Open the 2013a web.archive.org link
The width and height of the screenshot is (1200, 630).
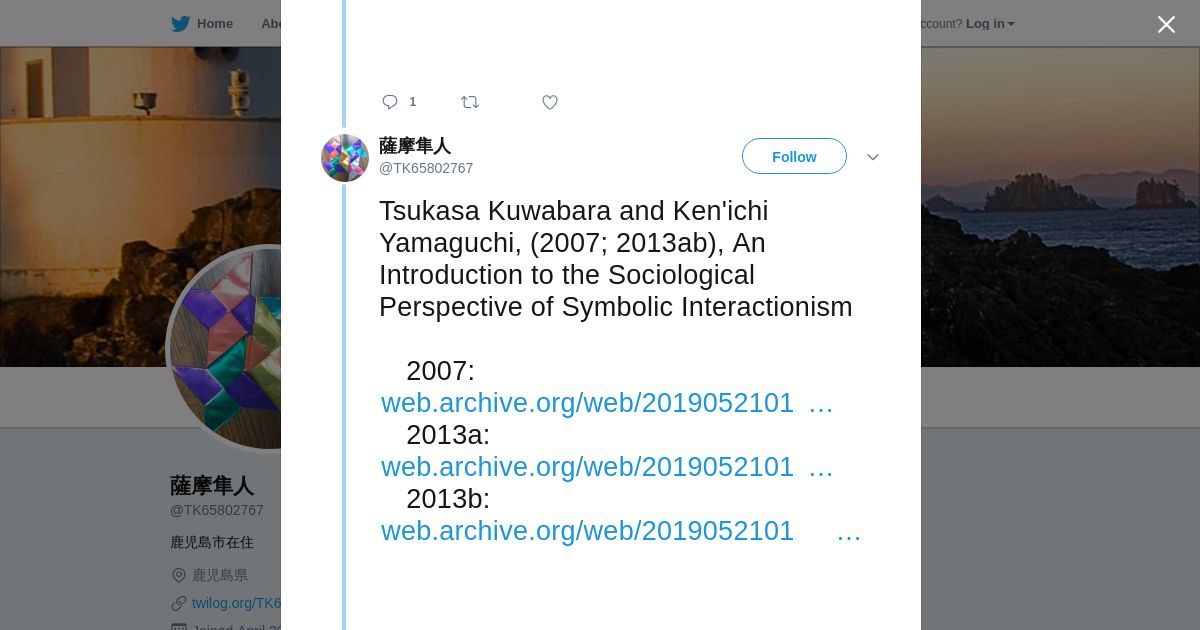pos(587,467)
